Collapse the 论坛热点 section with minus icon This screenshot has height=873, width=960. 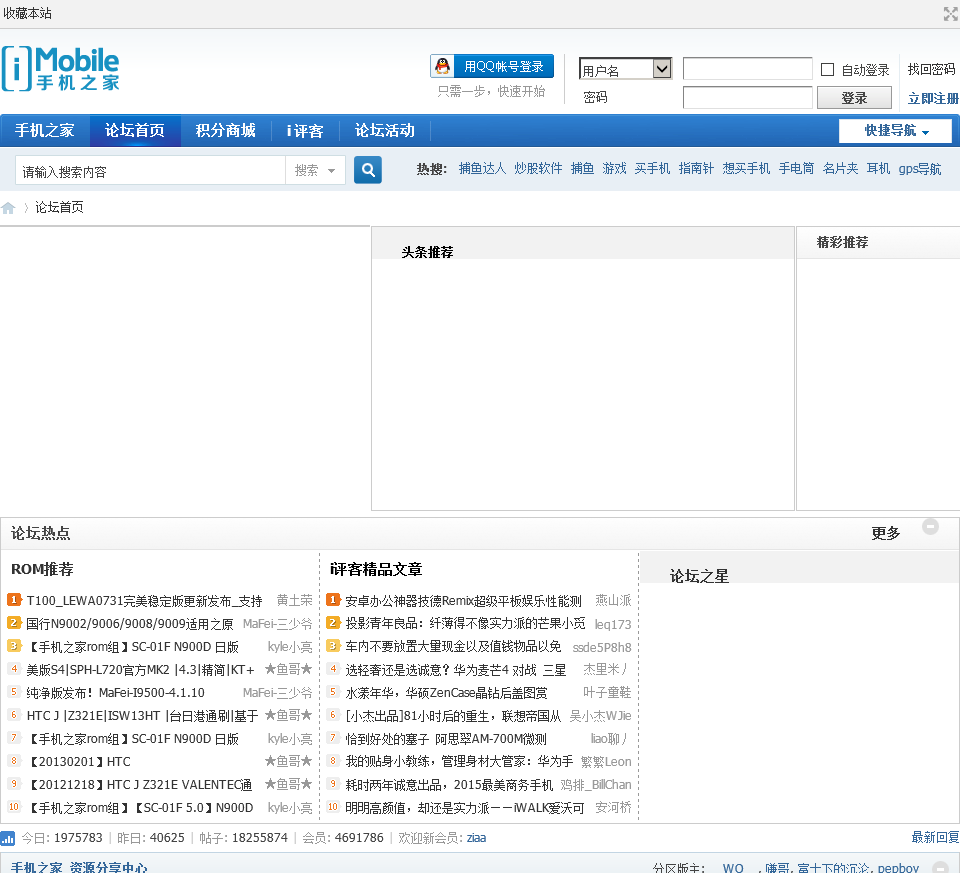tap(930, 526)
